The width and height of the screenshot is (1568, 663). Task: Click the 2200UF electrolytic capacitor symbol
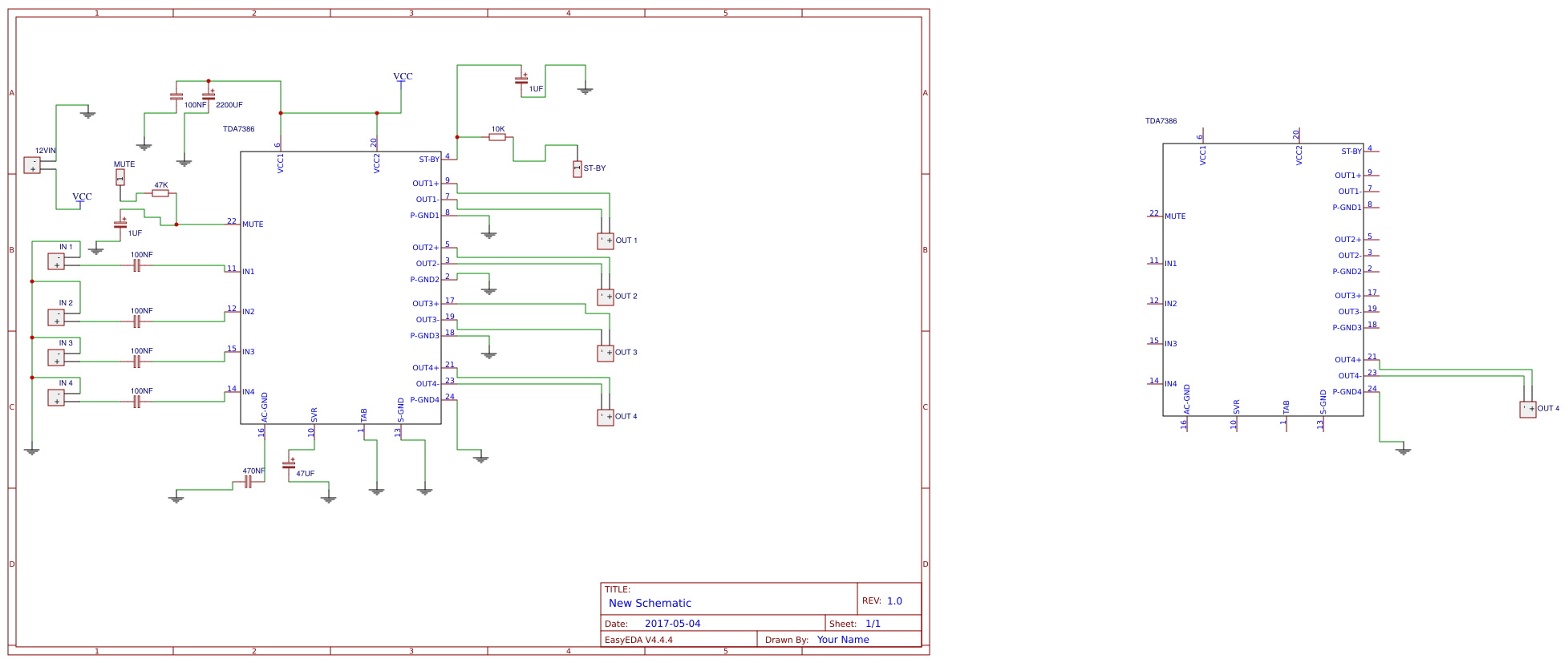click(x=209, y=95)
